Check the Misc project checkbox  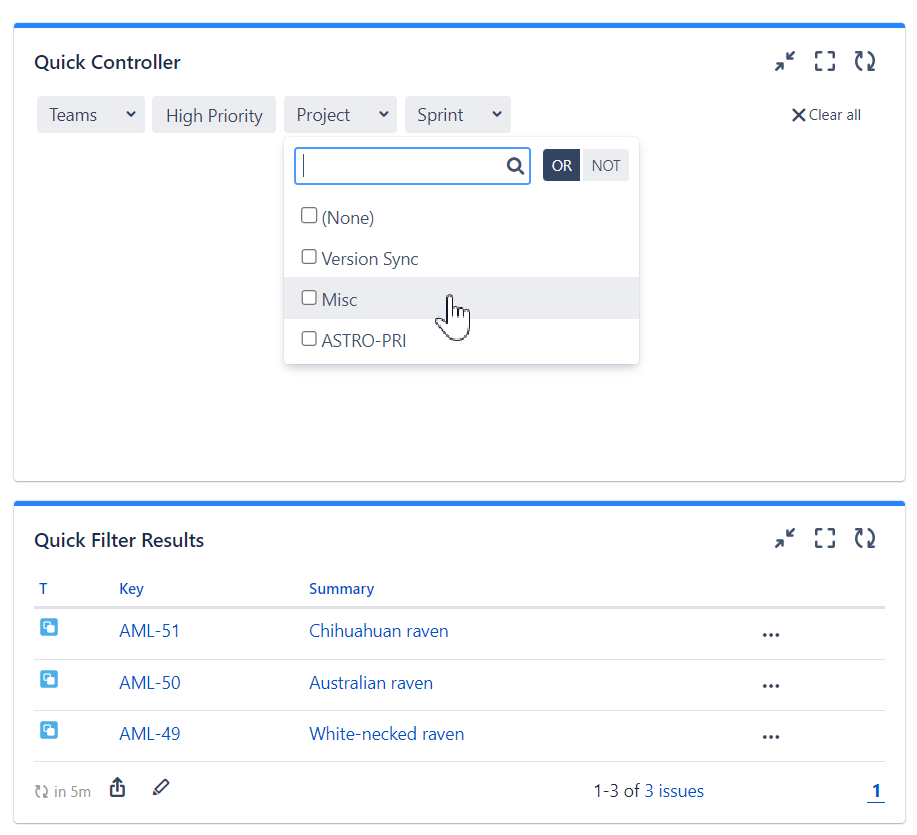309,297
